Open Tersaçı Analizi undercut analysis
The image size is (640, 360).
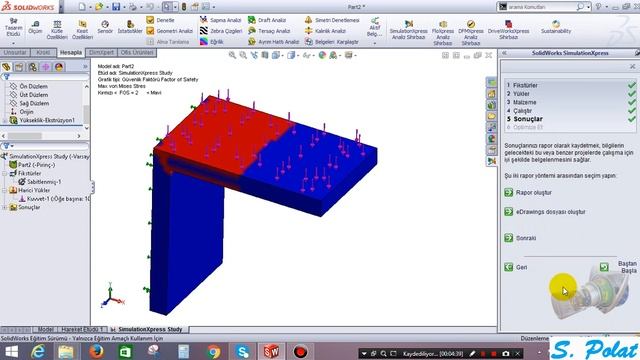pyautogui.click(x=269, y=31)
